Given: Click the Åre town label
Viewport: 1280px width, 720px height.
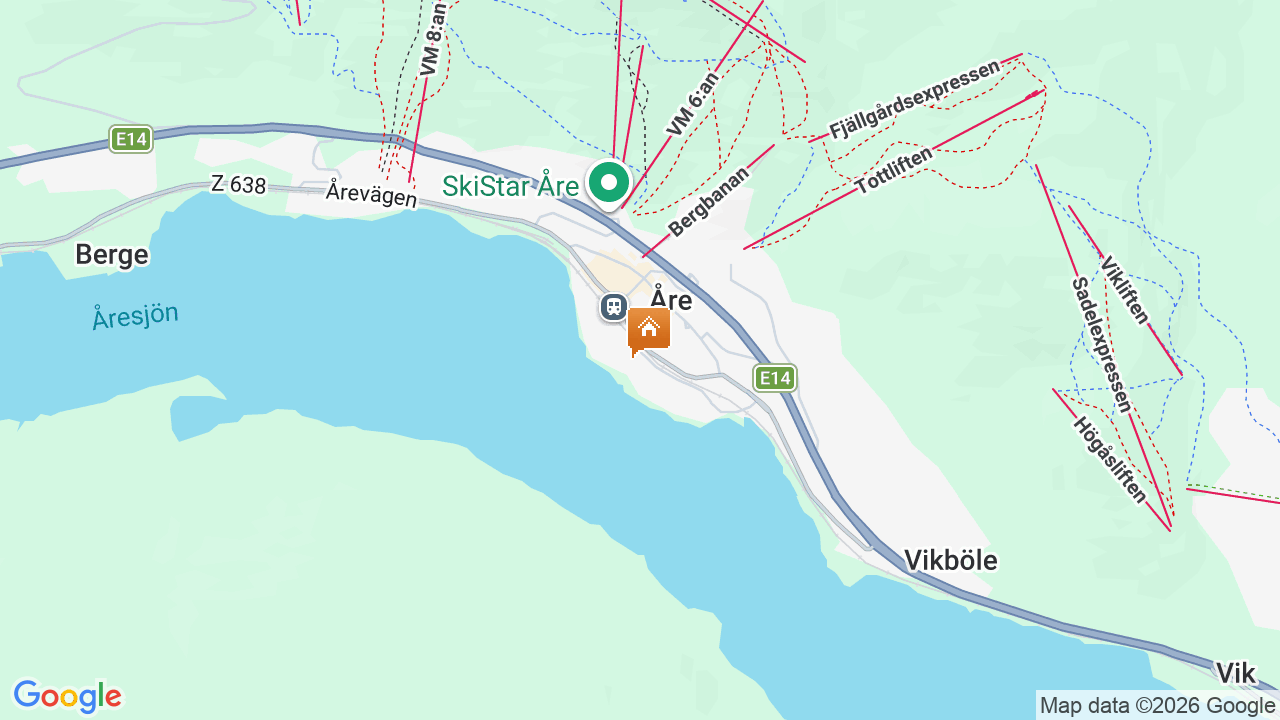Looking at the screenshot, I should 671,298.
